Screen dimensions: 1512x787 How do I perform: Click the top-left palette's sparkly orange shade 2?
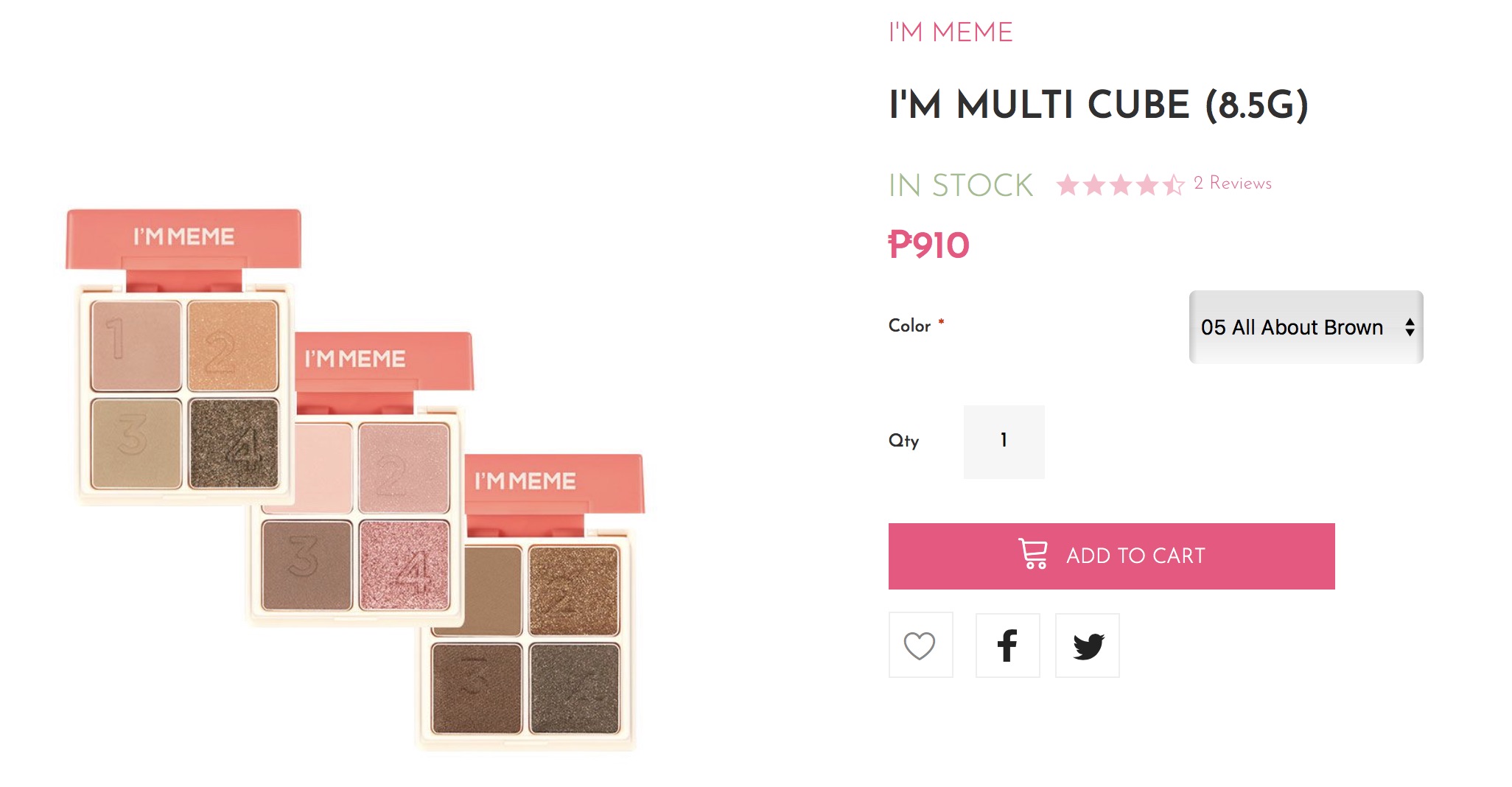coord(233,346)
